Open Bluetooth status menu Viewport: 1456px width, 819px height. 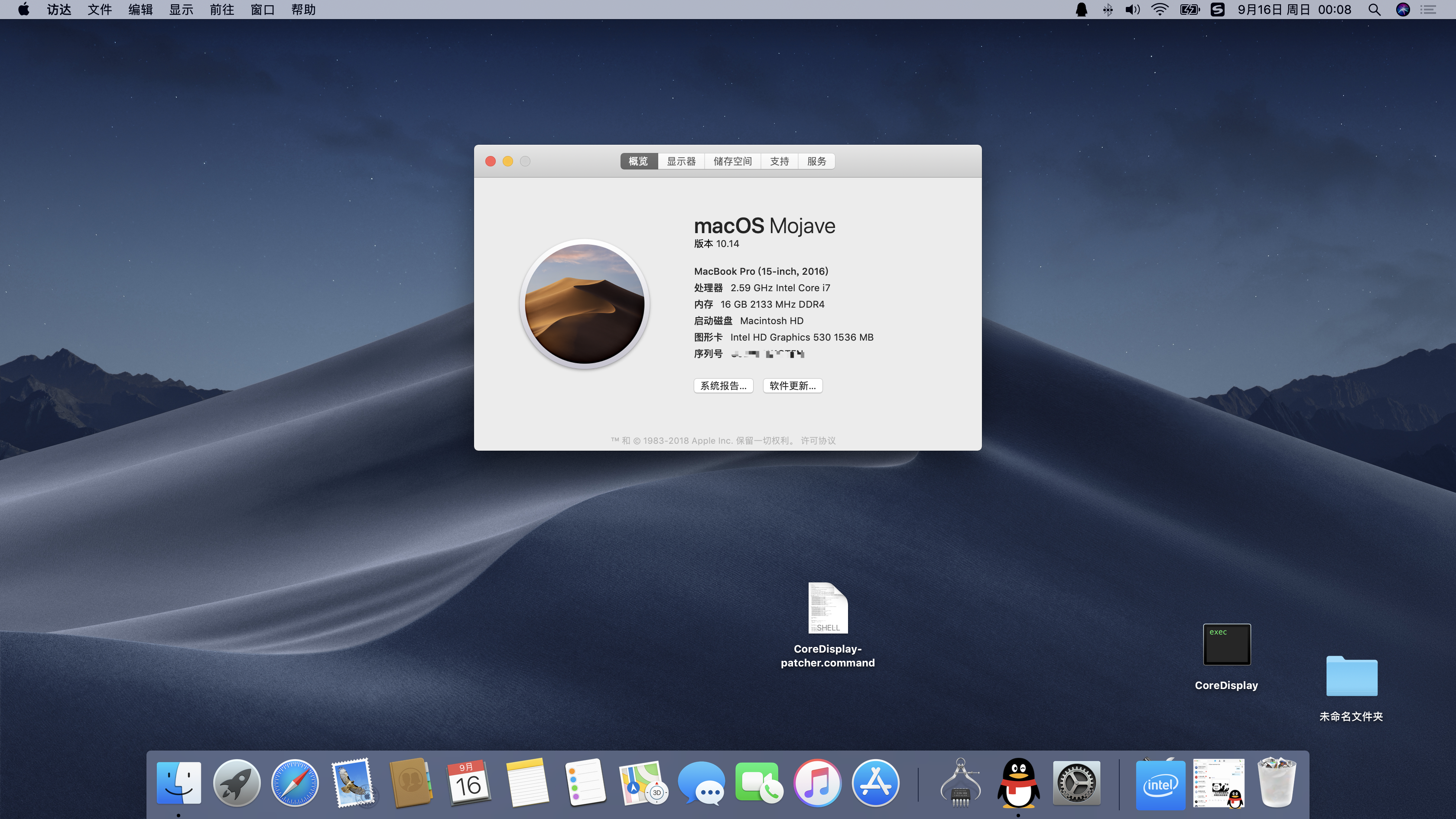(1107, 10)
